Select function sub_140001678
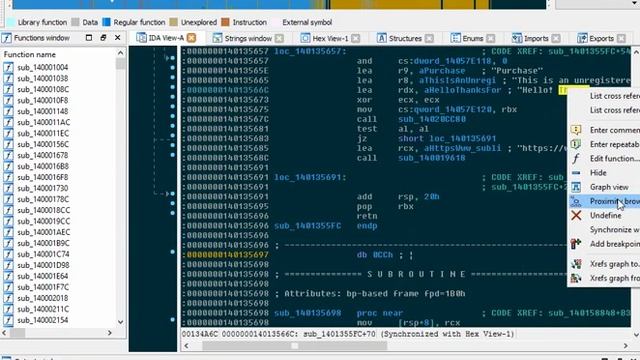Viewport: 640px width, 360px height. 42,156
